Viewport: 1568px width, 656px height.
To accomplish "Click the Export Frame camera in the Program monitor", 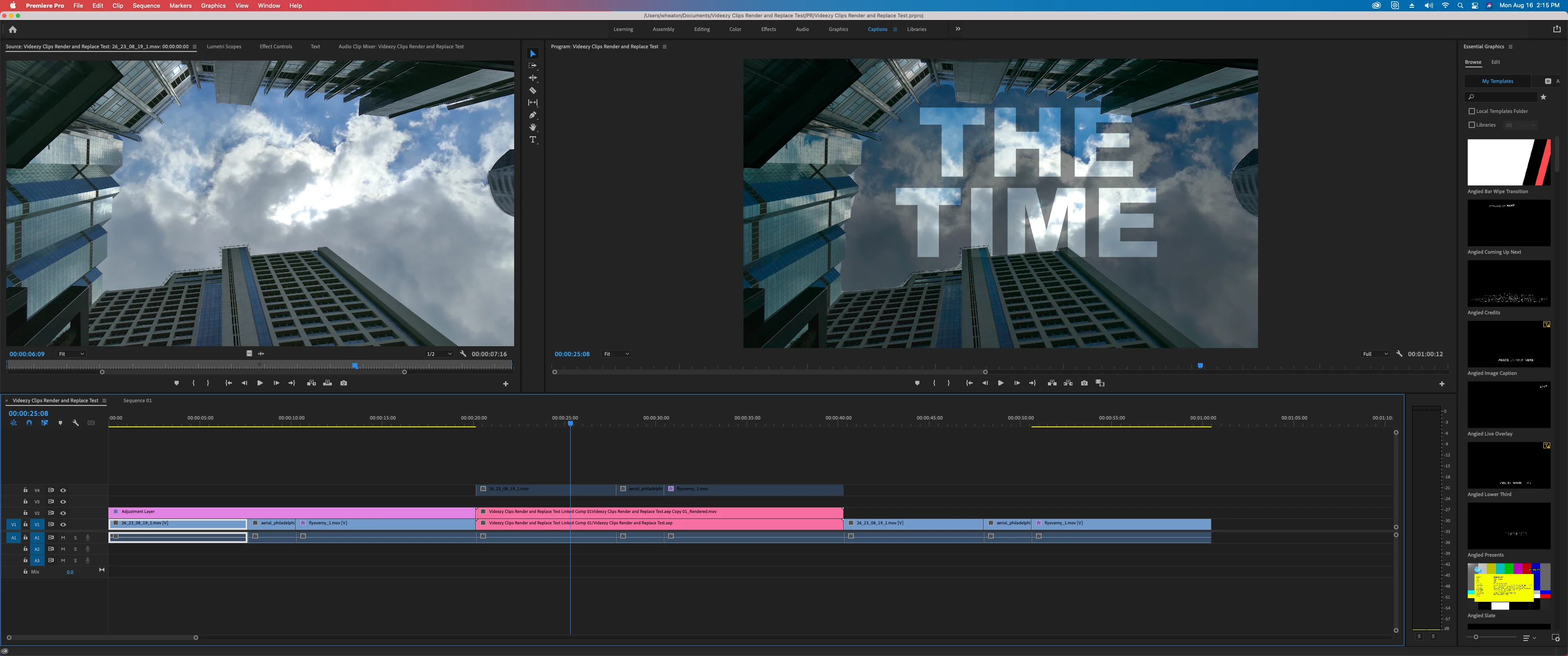I will click(x=1084, y=383).
